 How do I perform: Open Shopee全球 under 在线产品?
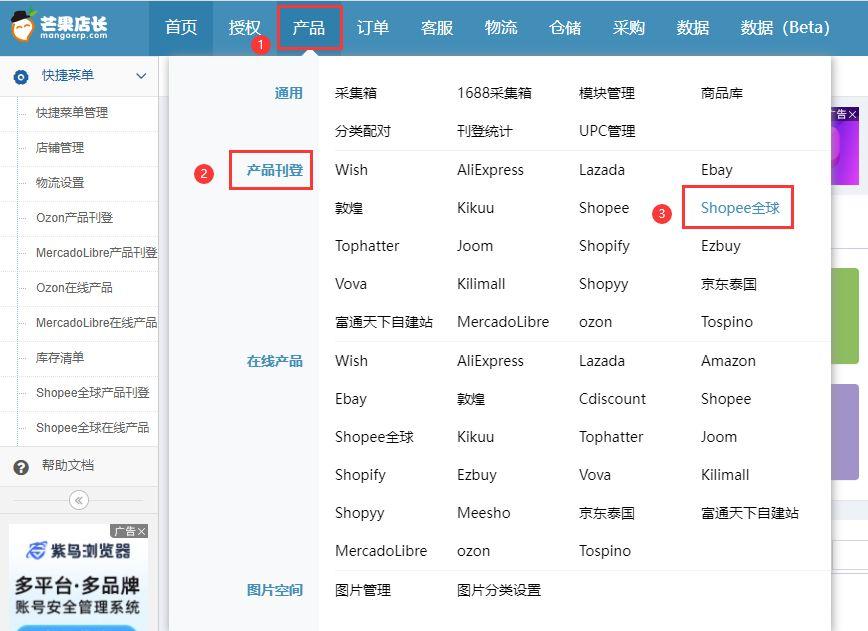coord(374,437)
